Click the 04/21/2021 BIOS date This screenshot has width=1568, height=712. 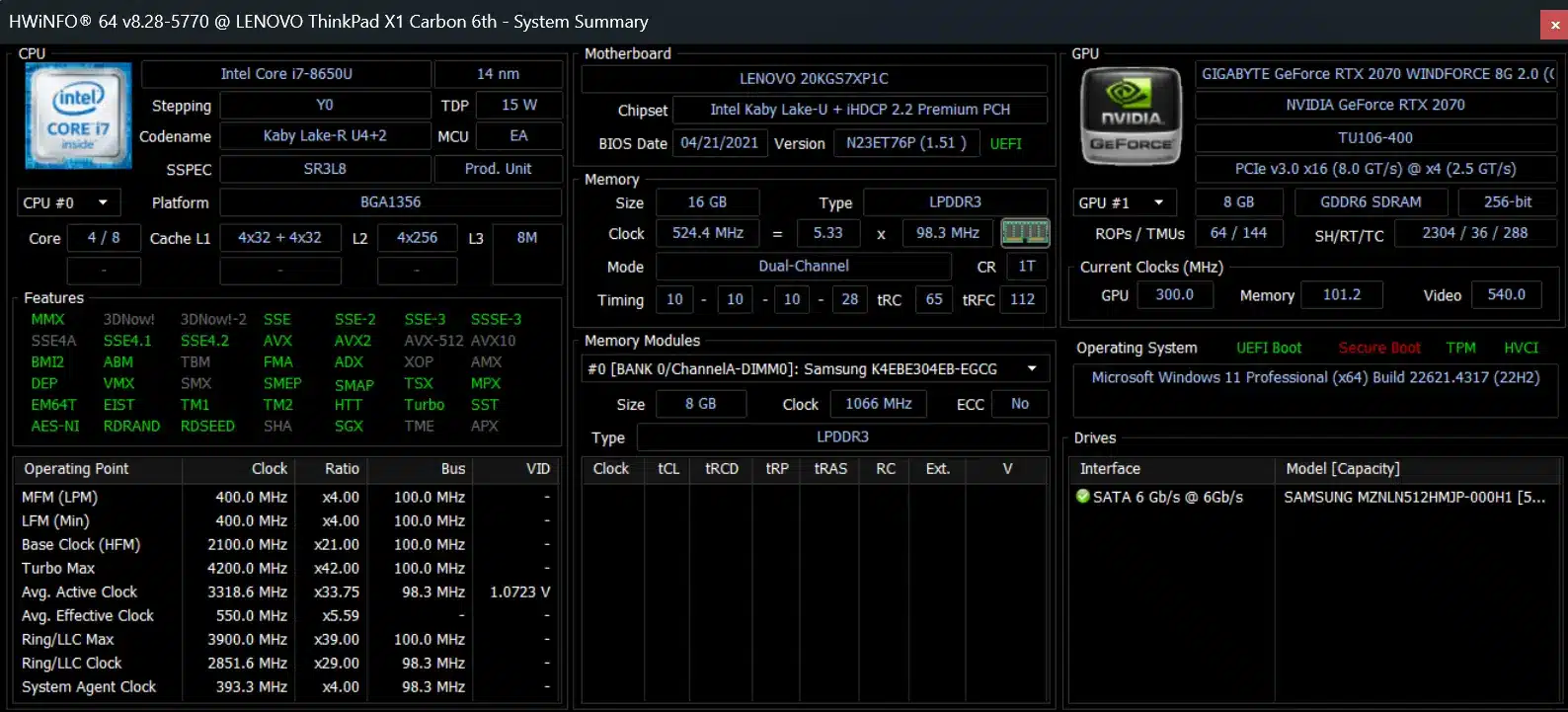(720, 143)
